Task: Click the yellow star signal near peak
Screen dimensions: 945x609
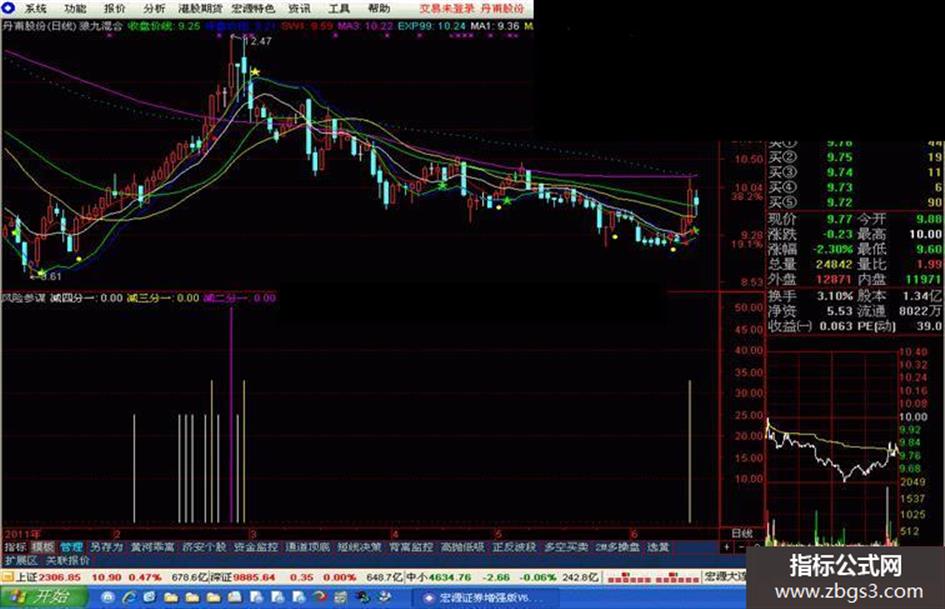Action: pyautogui.click(x=255, y=72)
